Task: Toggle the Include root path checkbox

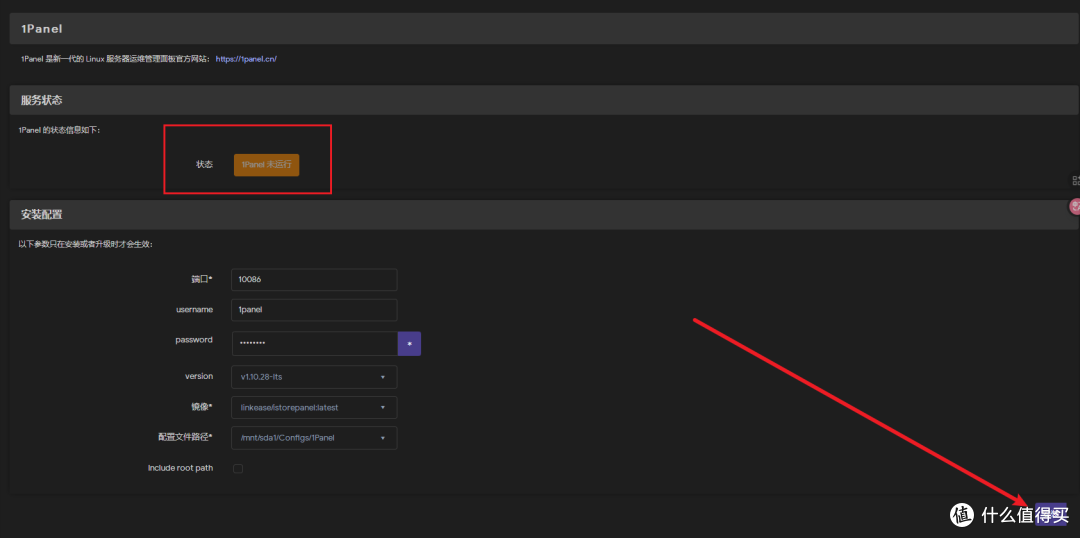Action: 238,468
